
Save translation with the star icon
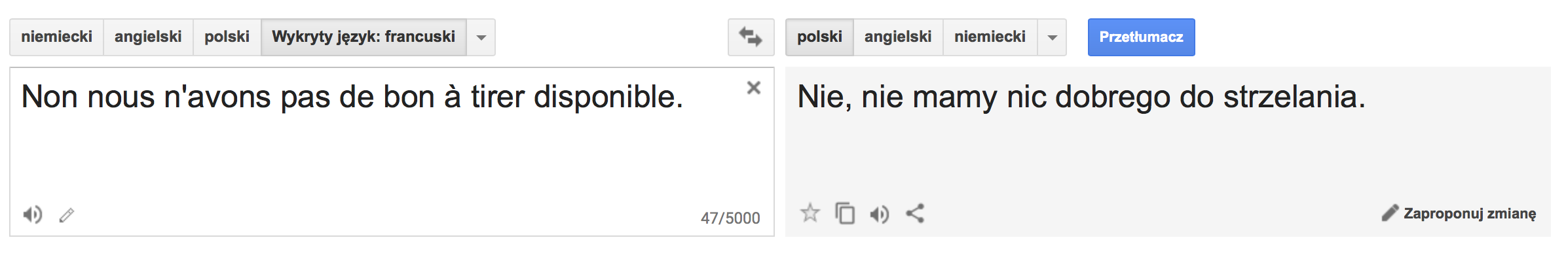(x=810, y=213)
